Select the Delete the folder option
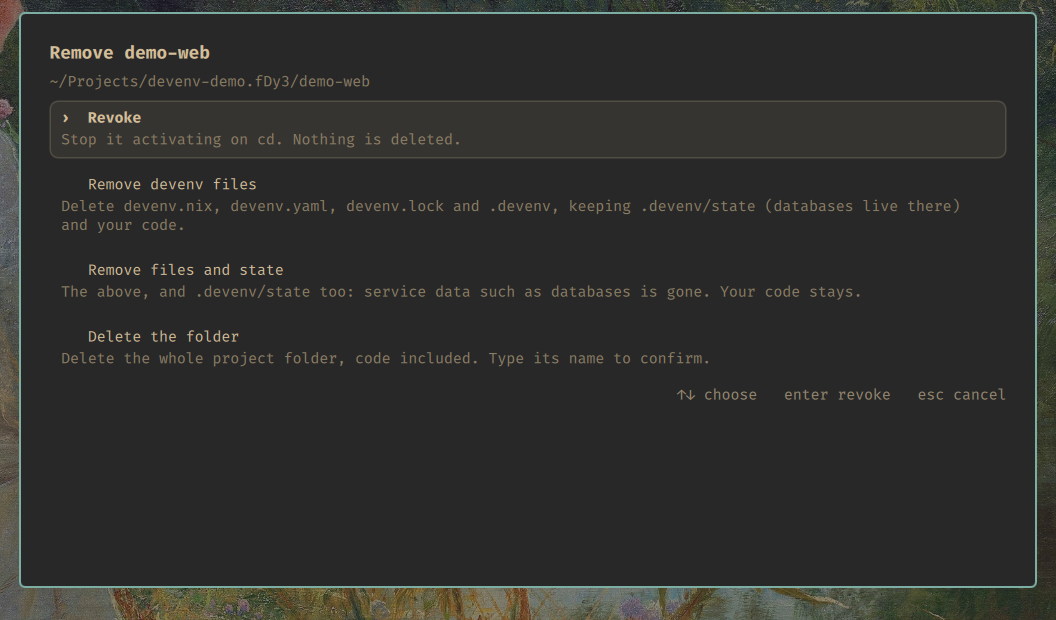Viewport: 1056px width, 620px height. tap(527, 347)
